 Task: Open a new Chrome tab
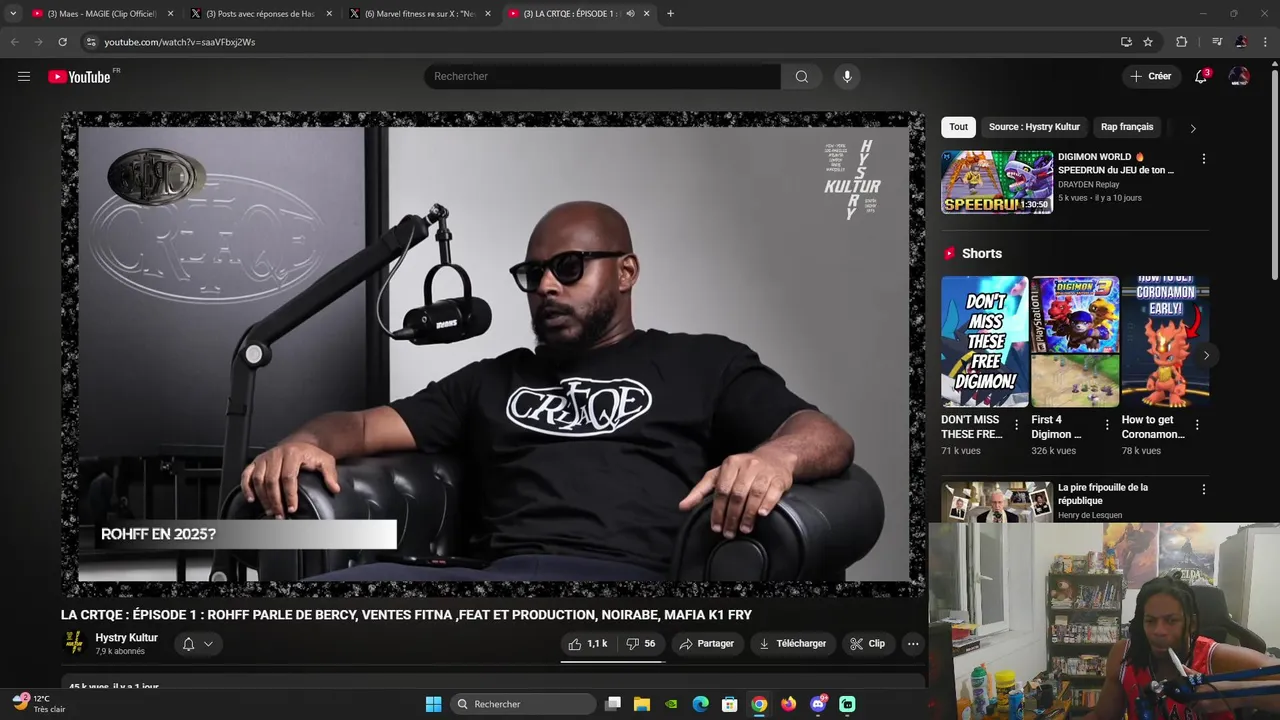[x=670, y=14]
